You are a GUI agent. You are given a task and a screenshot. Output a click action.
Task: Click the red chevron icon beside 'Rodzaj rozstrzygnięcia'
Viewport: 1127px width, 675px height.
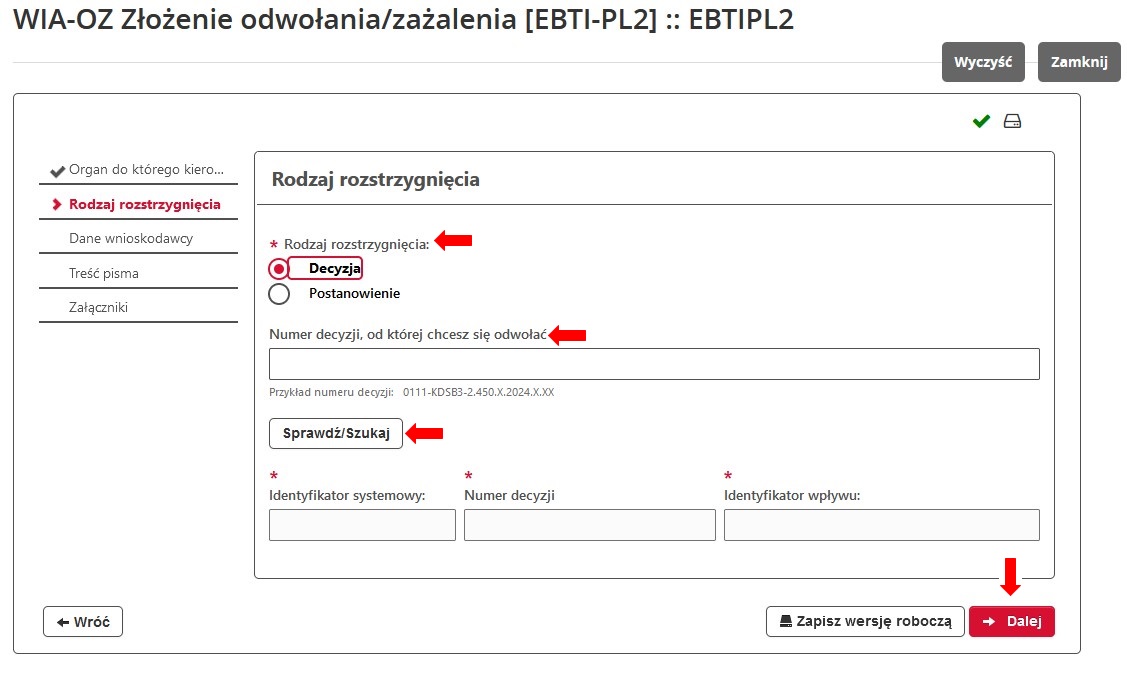click(59, 204)
